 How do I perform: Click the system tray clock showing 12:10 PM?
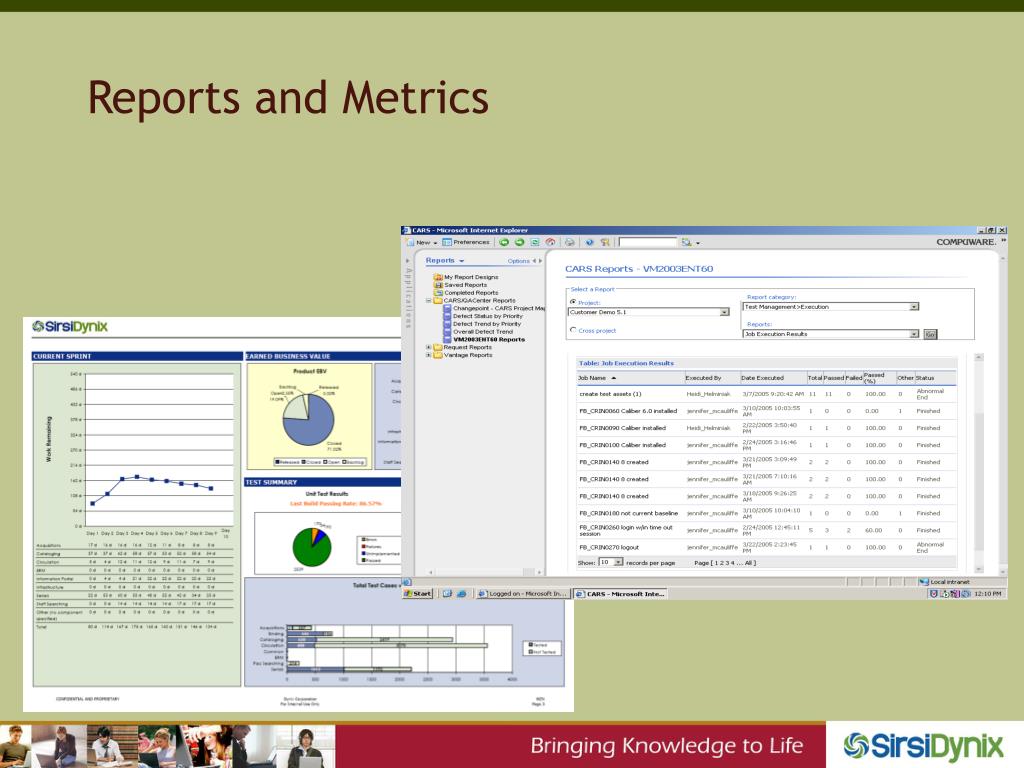point(987,594)
